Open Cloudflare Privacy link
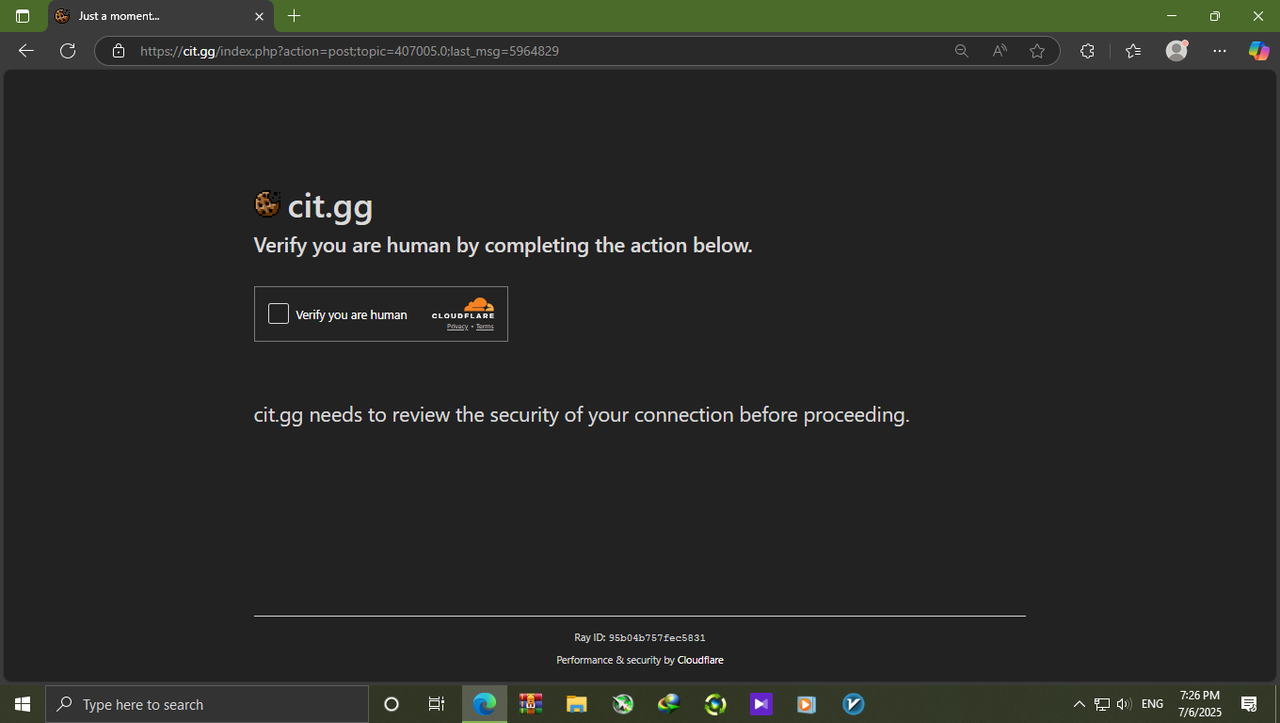The image size is (1280, 723). [457, 327]
